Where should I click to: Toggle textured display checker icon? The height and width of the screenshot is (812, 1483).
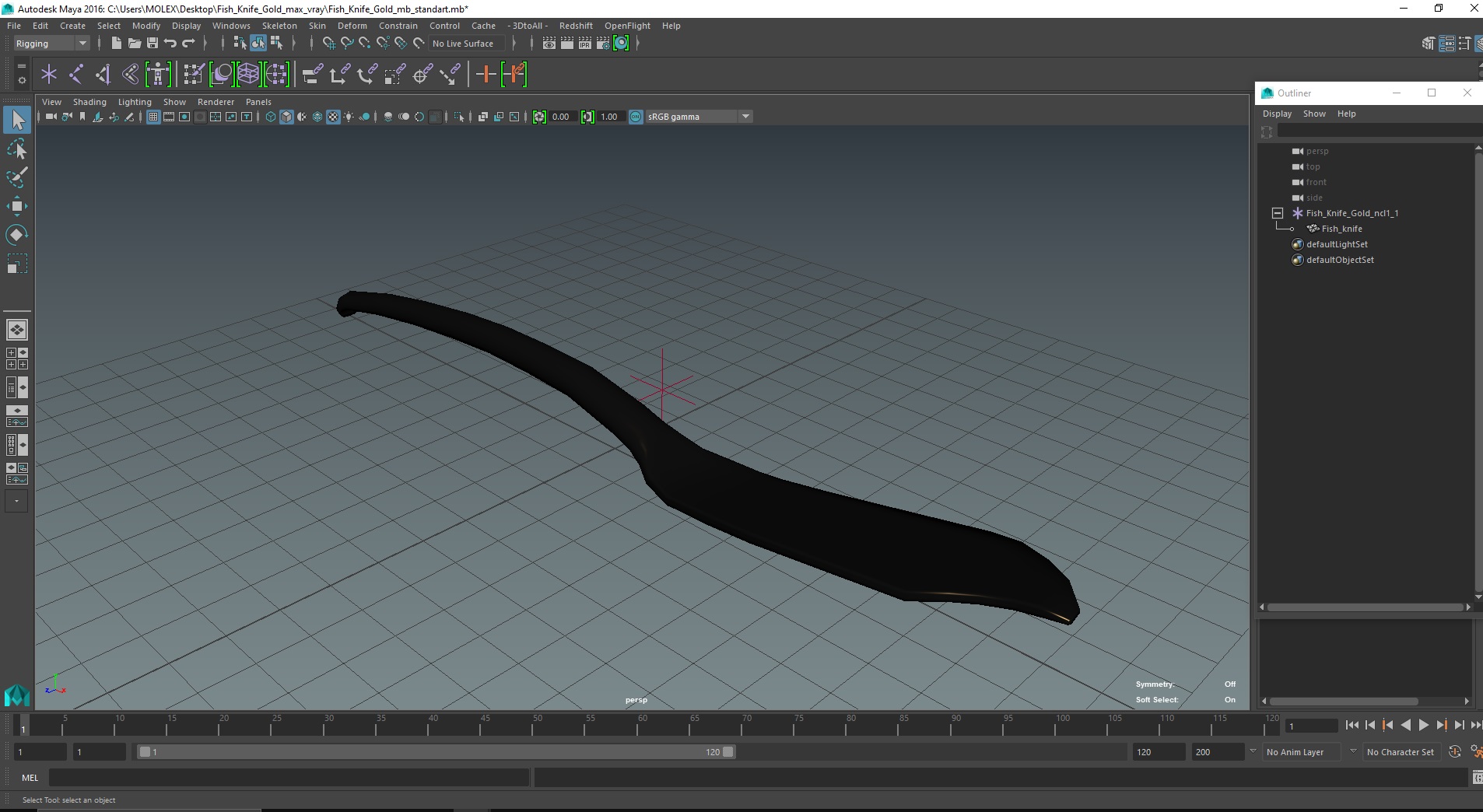coord(333,117)
